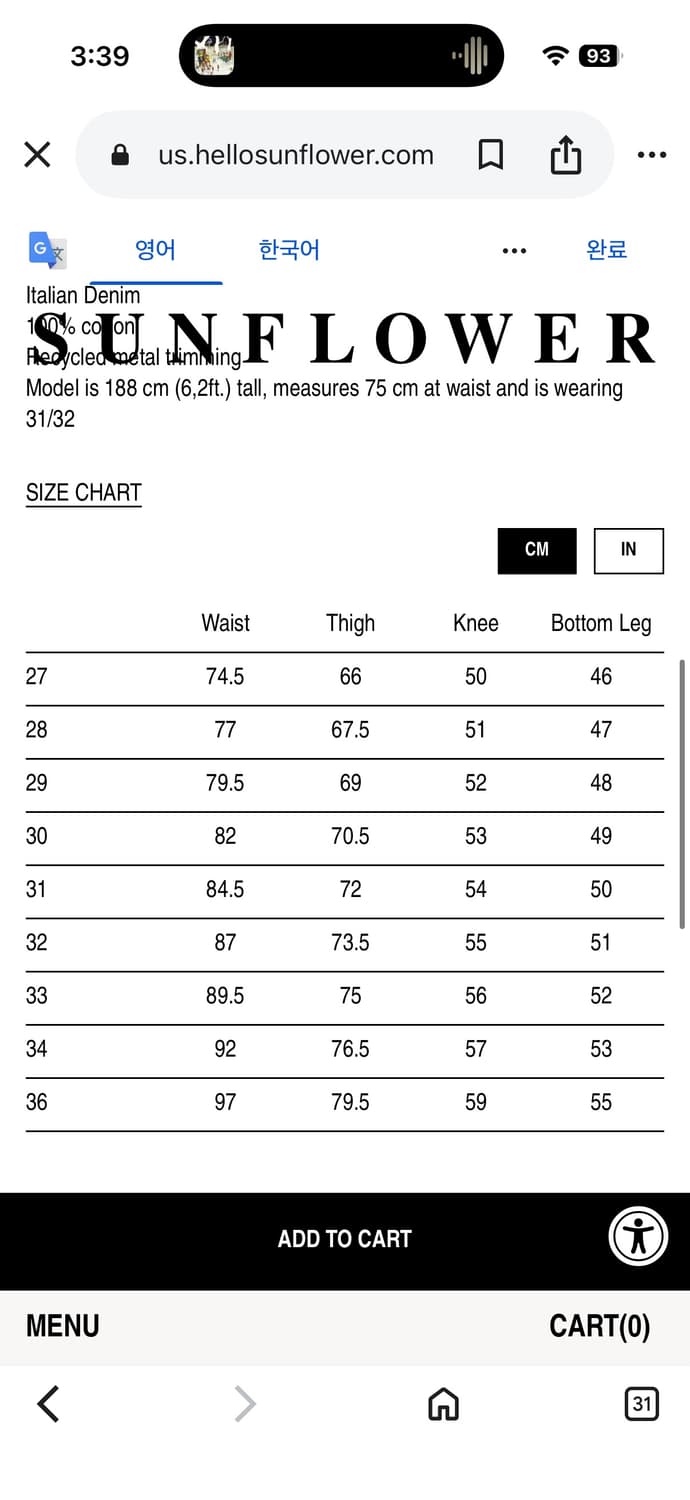Open the accessibility widget icon
The image size is (690, 1500).
click(638, 1237)
